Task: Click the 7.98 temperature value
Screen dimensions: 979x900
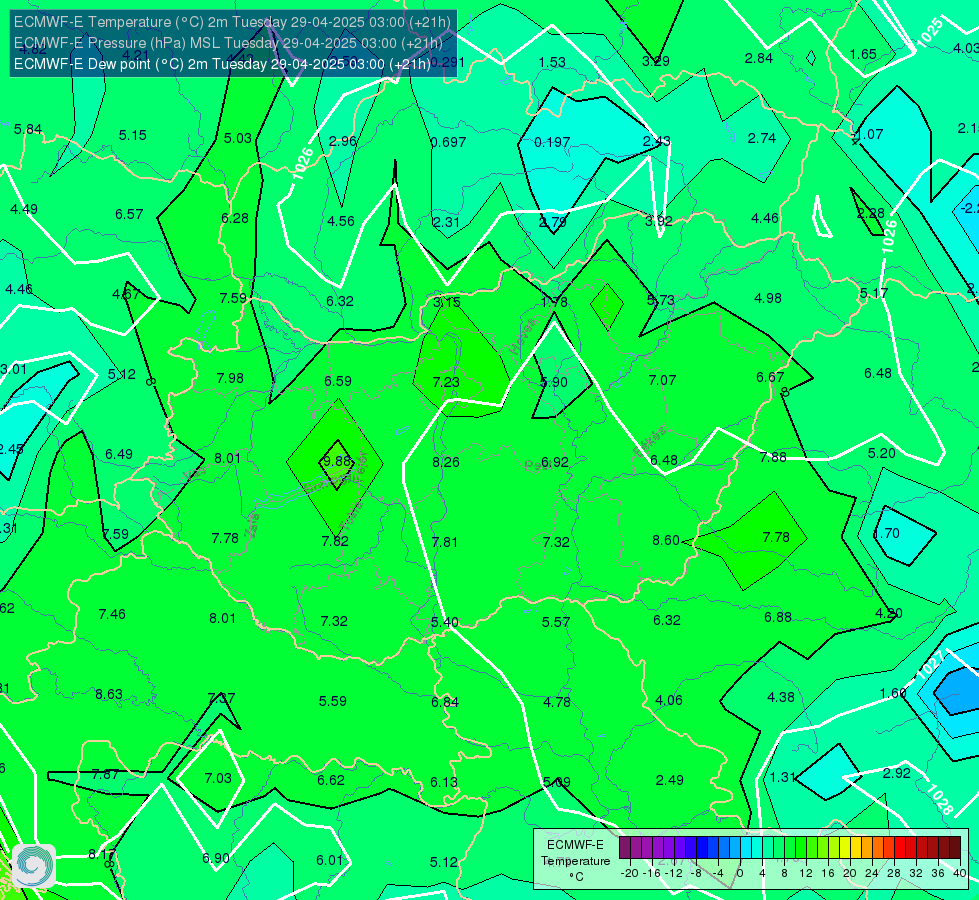Action: (230, 378)
